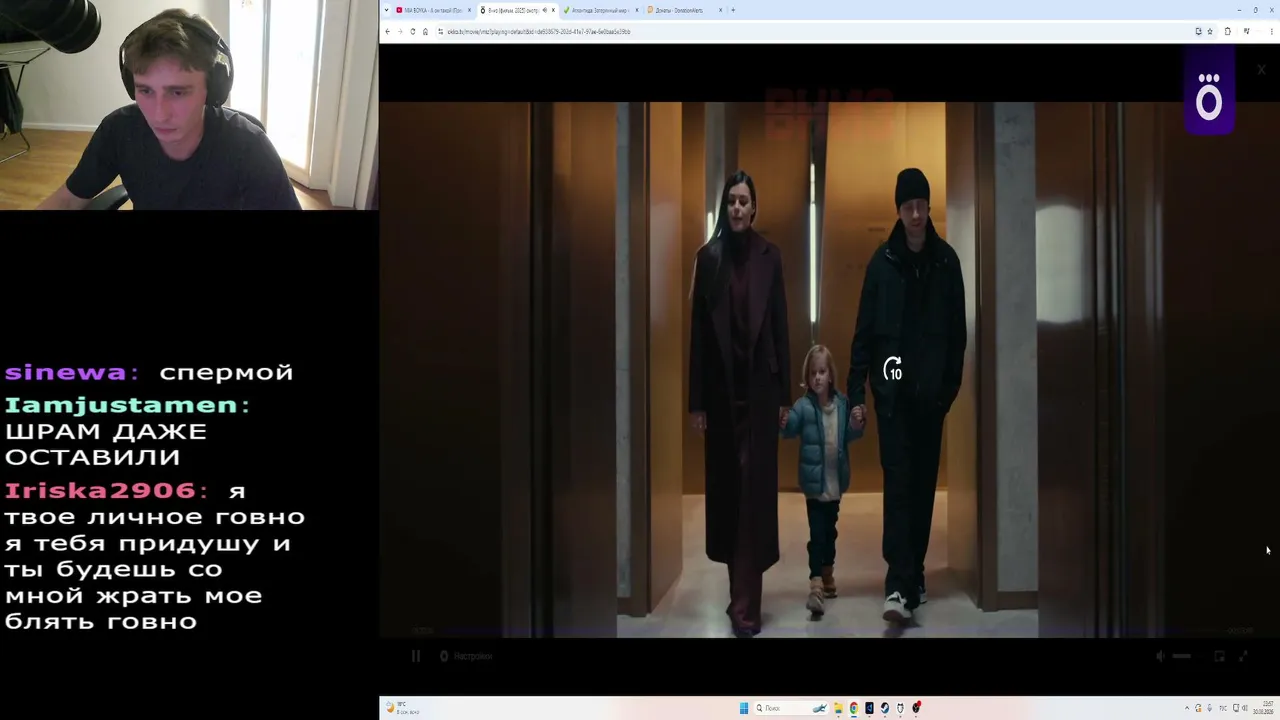
Task: Open the taskbar clock and date
Action: click(1261, 708)
